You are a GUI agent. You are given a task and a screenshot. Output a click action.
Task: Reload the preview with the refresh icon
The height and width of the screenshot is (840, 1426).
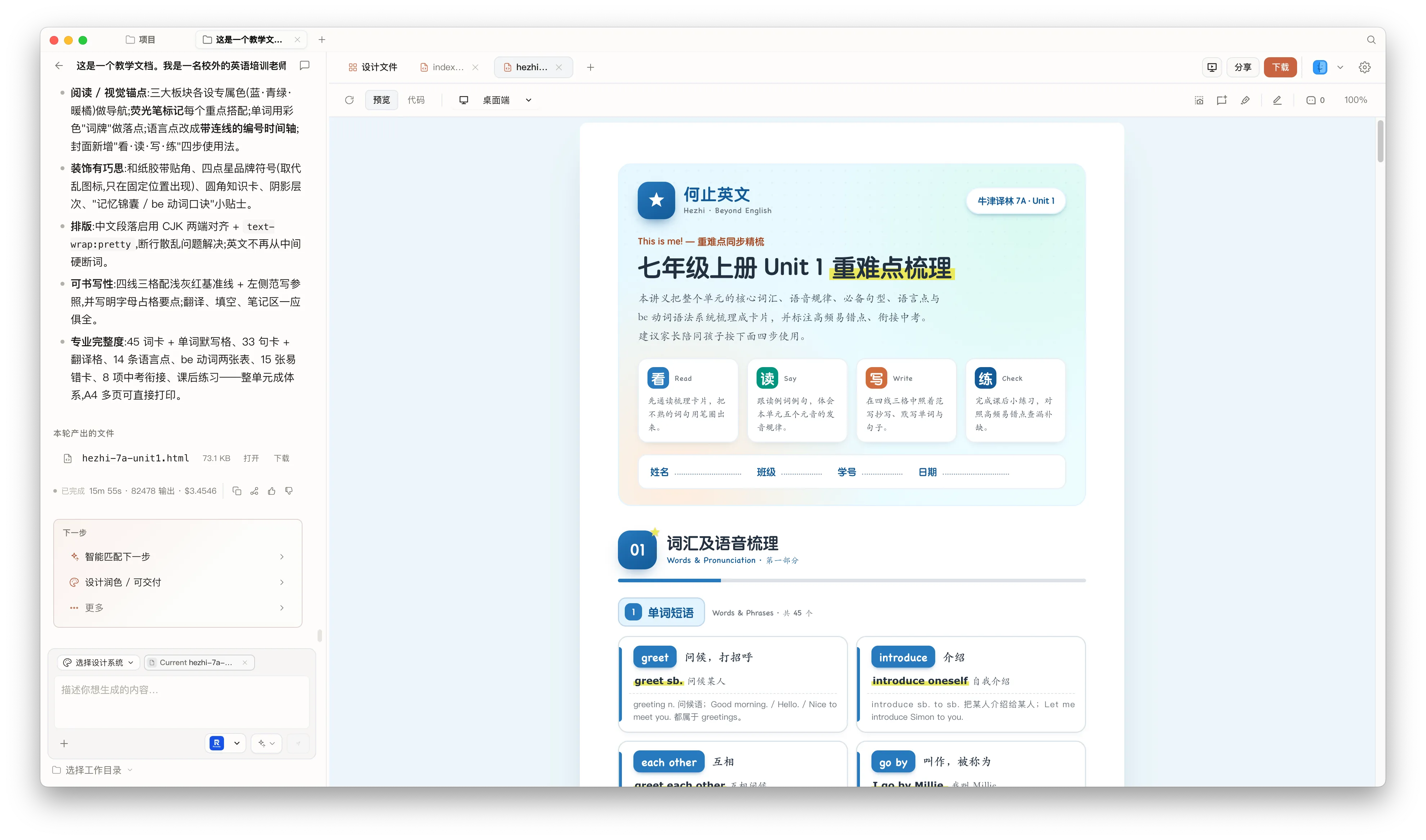pyautogui.click(x=349, y=100)
